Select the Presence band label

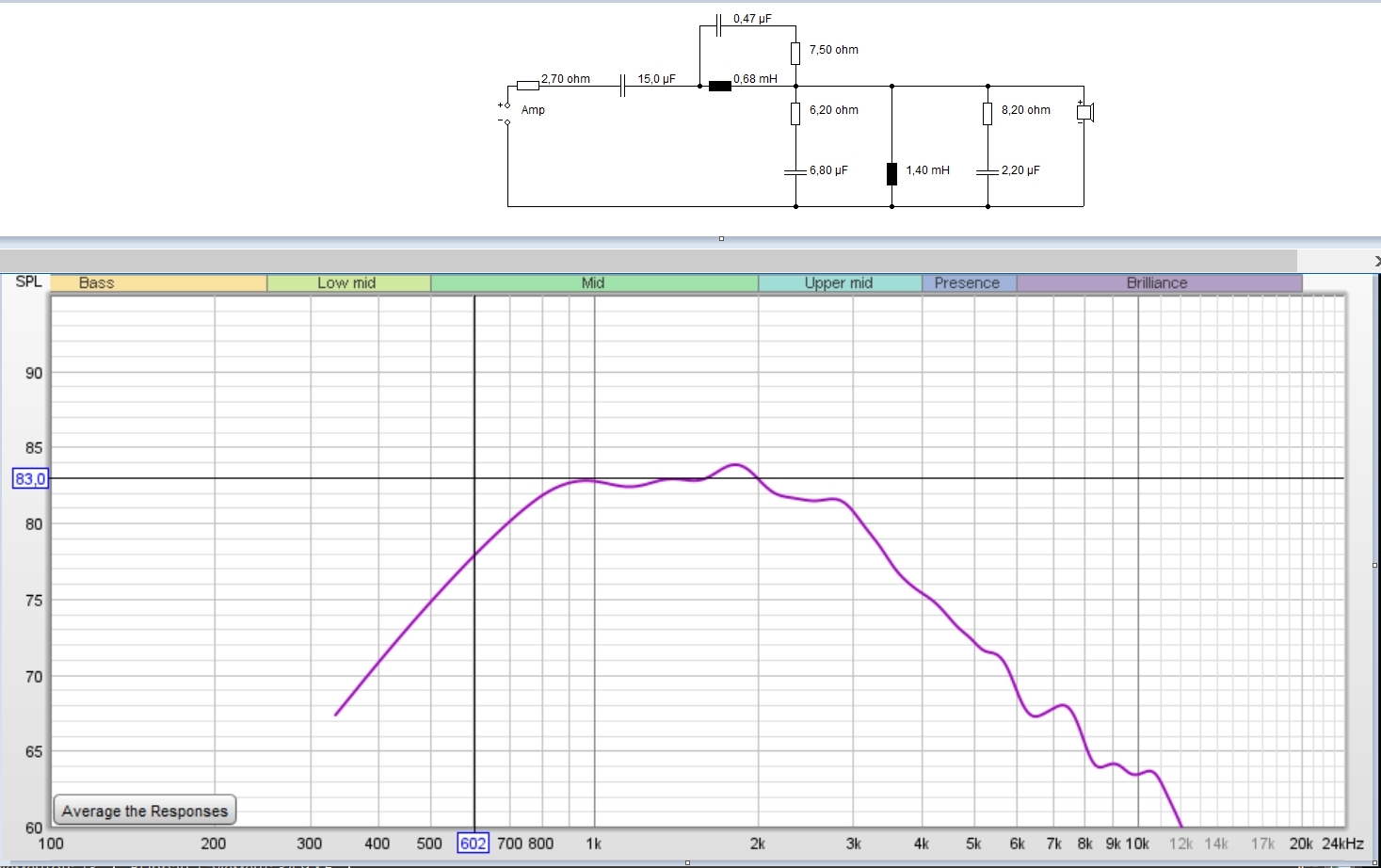coord(969,282)
